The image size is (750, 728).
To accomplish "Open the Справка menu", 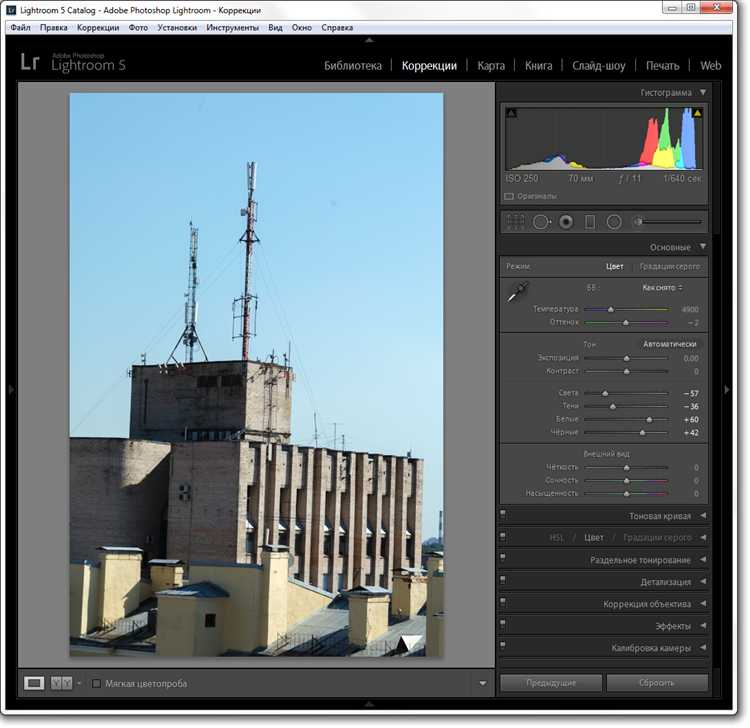I will pos(337,27).
